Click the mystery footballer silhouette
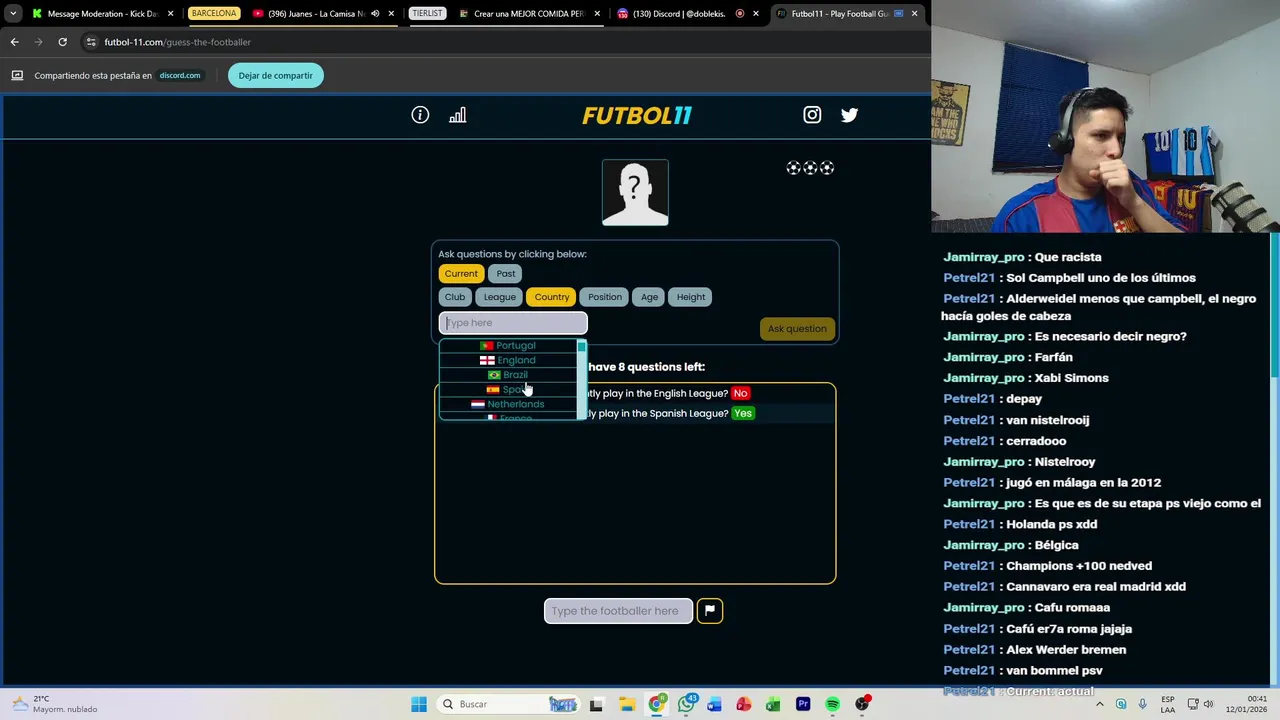The width and height of the screenshot is (1280, 720). pos(635,192)
